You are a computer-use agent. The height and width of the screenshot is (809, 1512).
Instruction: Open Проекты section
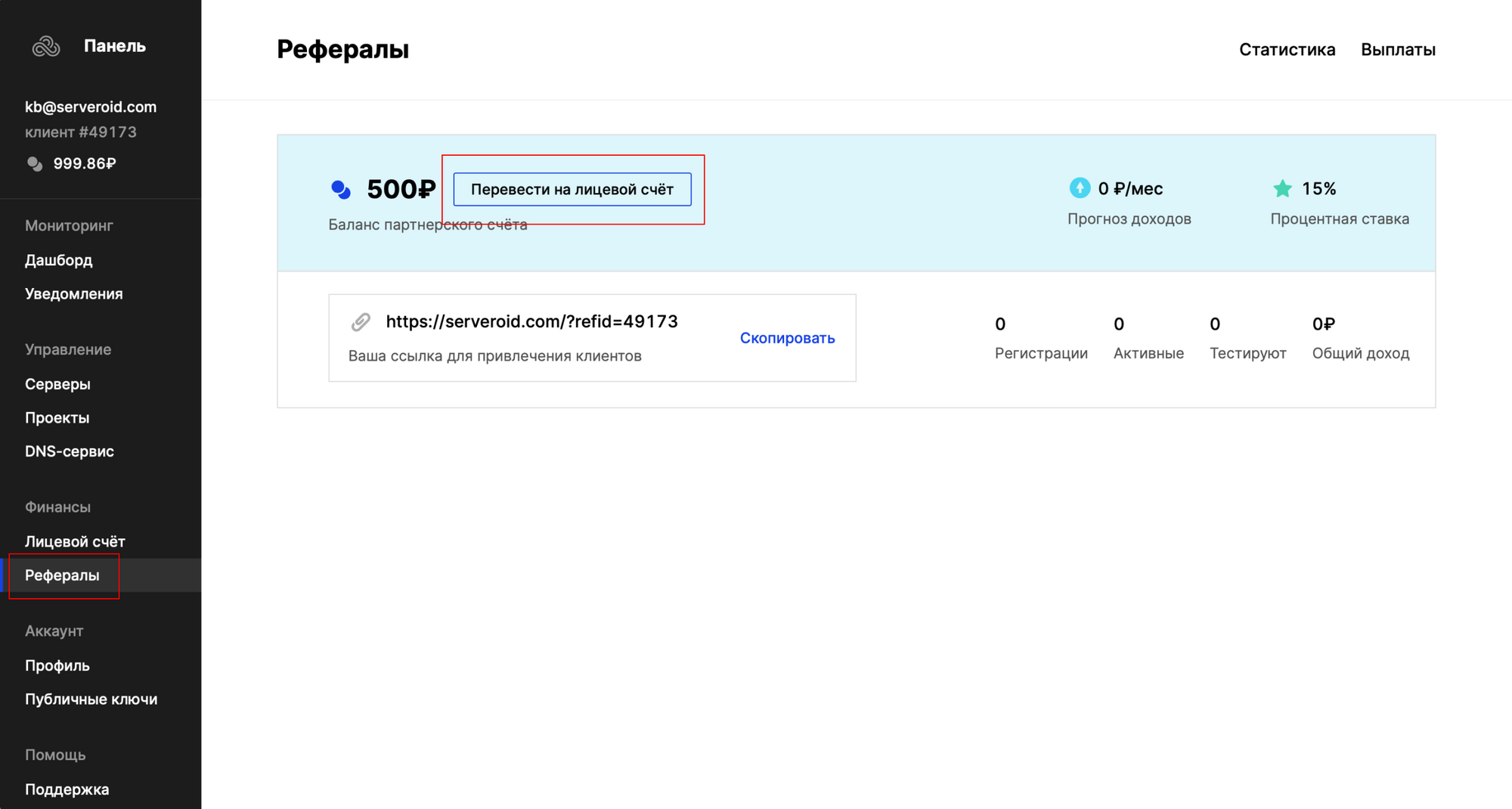click(x=57, y=417)
